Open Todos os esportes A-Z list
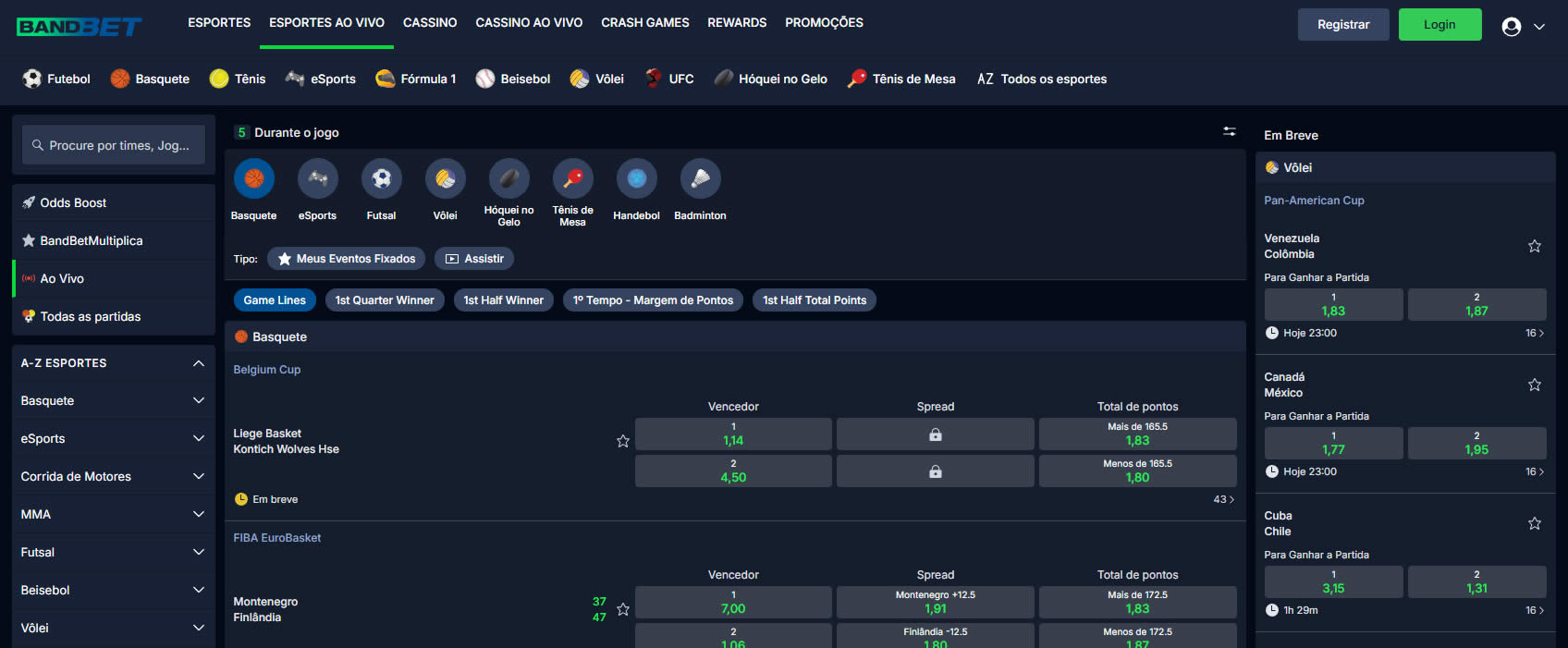Screen dimensions: 1568x648 click(x=1042, y=79)
